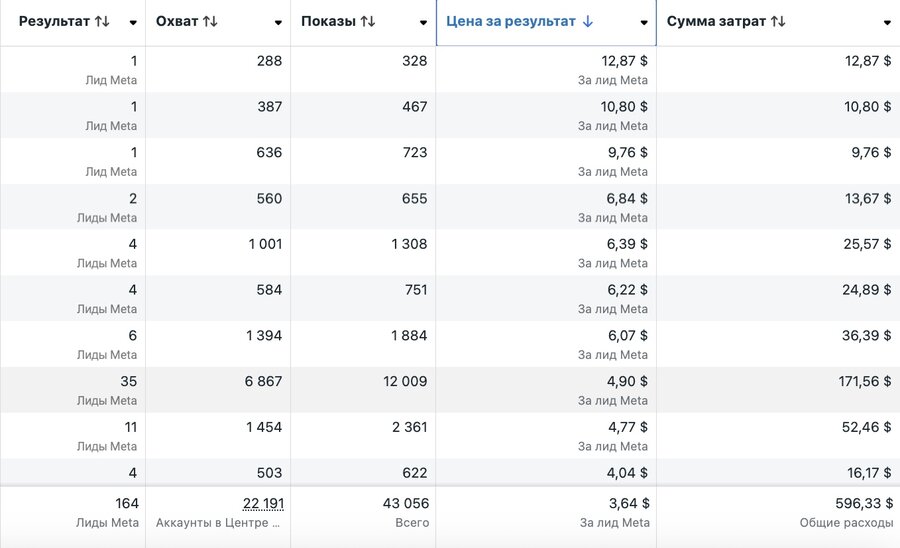
Task: Sort by Сумма затрат column arrows icon
Action: [x=778, y=22]
